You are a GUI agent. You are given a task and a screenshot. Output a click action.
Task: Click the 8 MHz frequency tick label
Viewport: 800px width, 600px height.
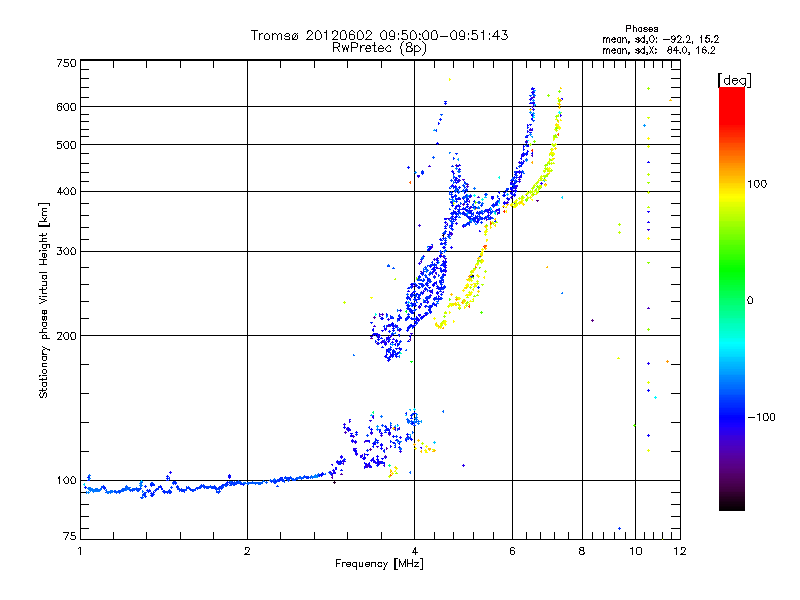(582, 551)
